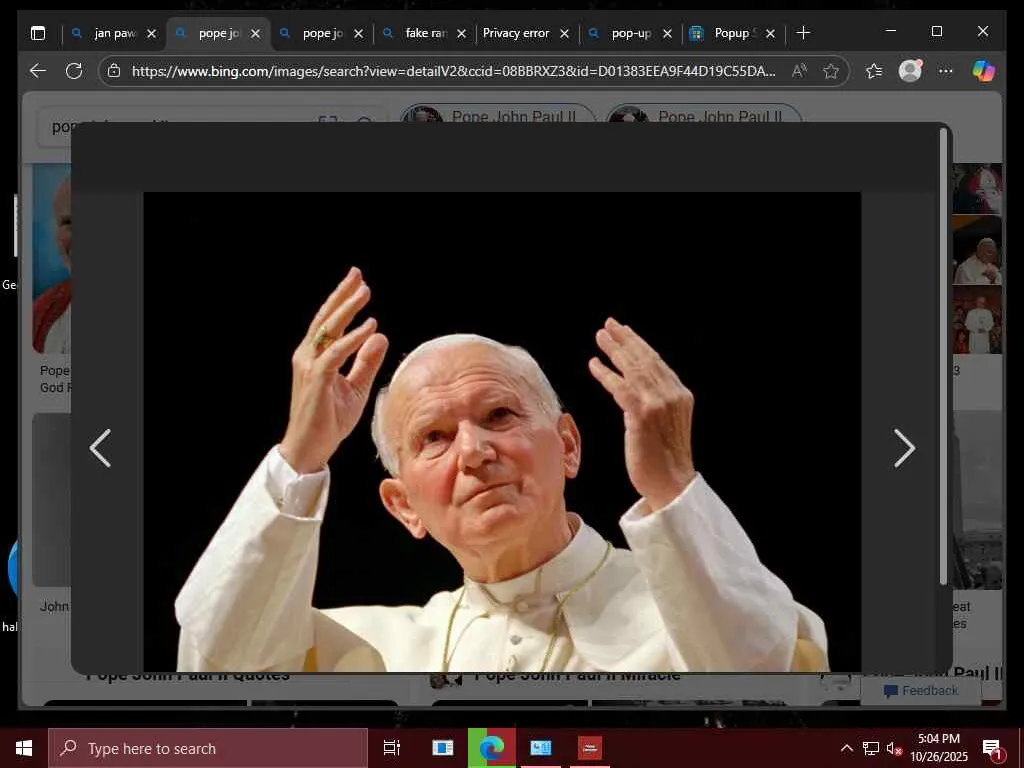Select the first 'pope jo' tab
The image size is (1024, 768).
218,33
